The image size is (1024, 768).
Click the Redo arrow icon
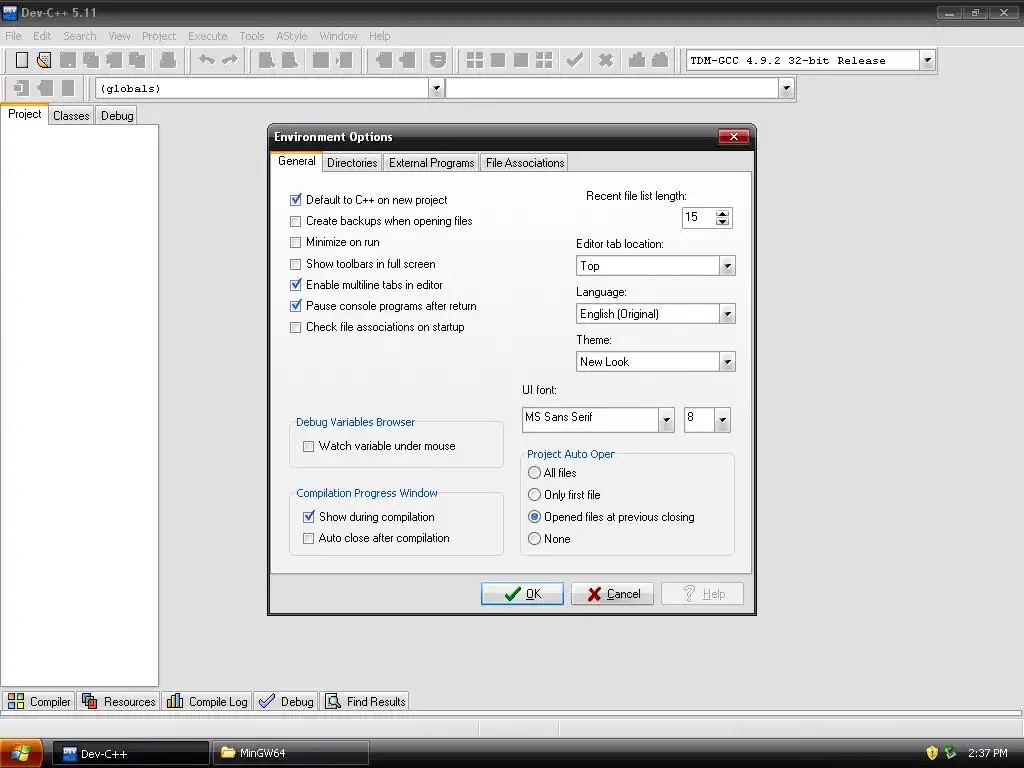click(x=230, y=60)
